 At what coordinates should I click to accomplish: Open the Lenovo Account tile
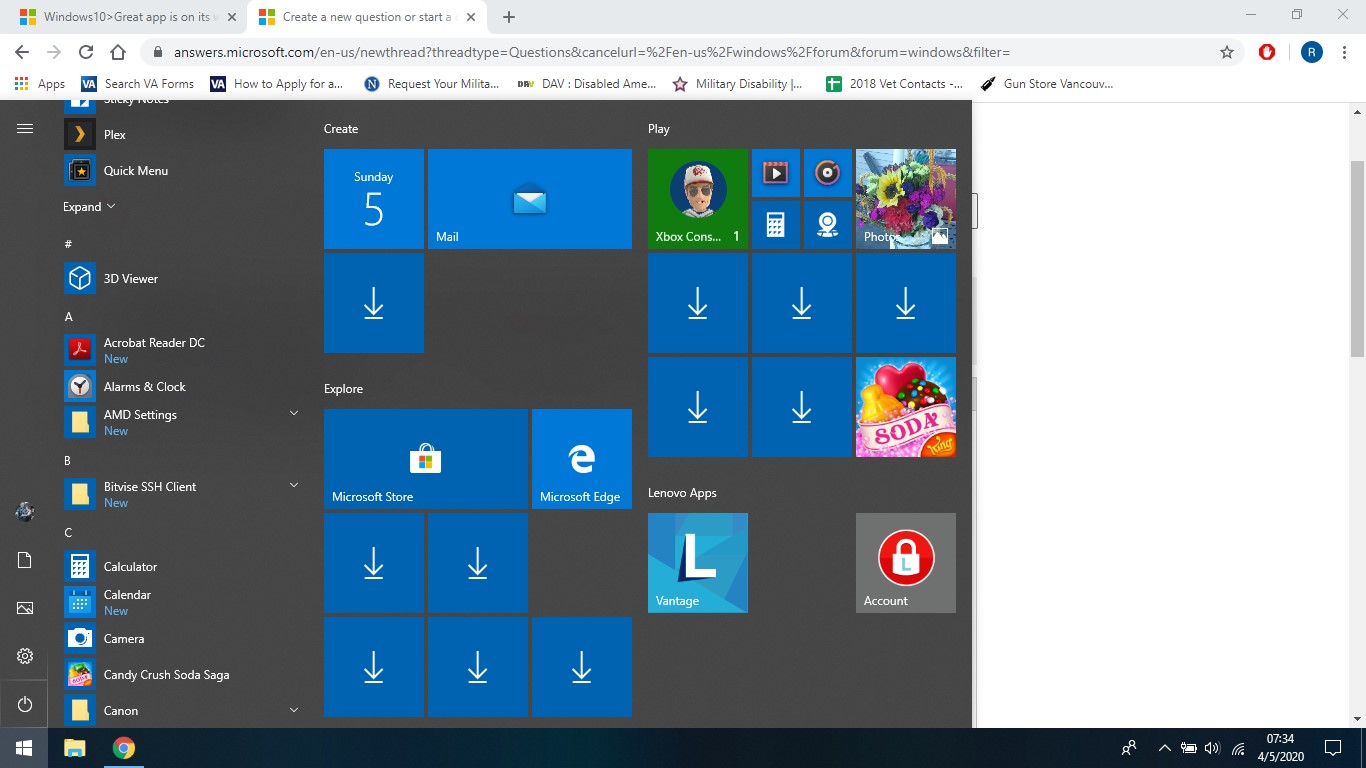coord(906,563)
